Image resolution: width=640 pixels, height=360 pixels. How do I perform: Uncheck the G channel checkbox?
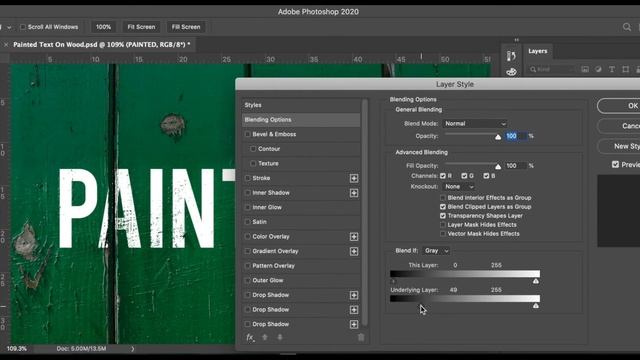[464, 176]
